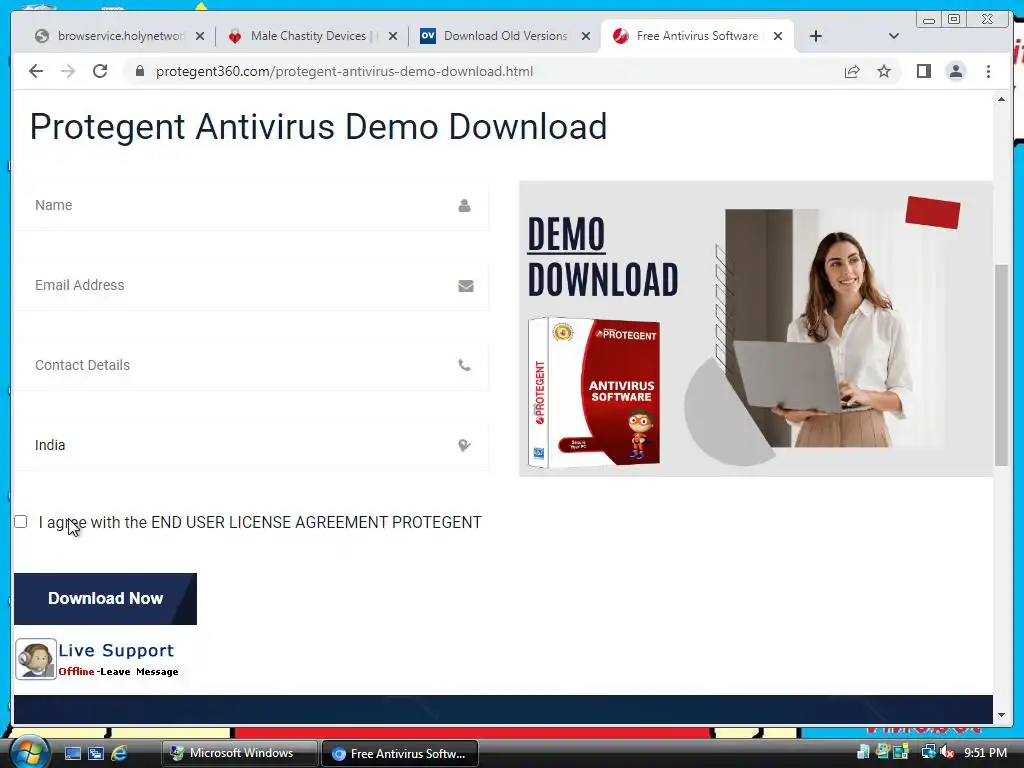
Task: Click the Download Now button
Action: (105, 599)
